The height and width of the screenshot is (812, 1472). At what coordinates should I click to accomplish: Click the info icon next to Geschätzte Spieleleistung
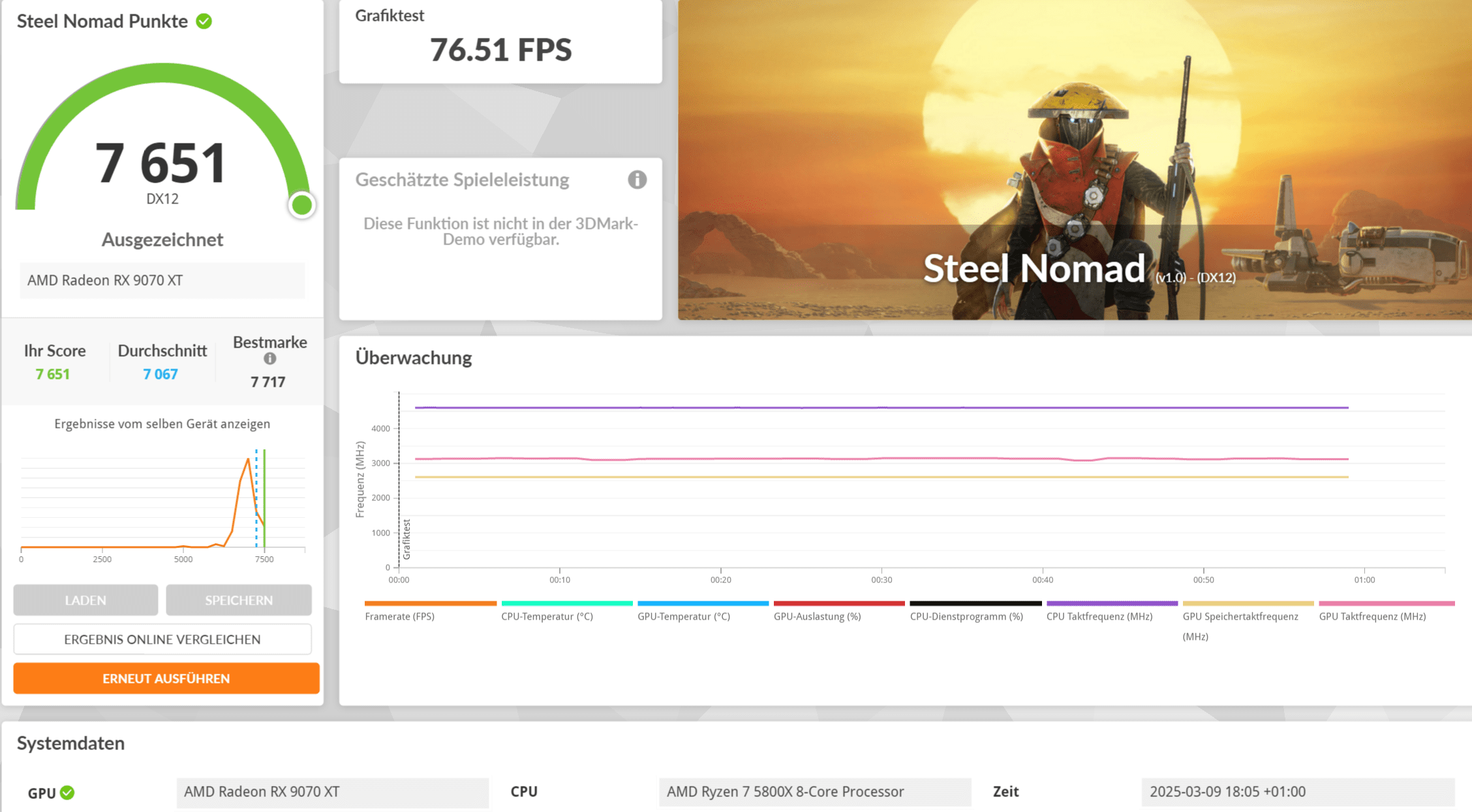[x=637, y=179]
